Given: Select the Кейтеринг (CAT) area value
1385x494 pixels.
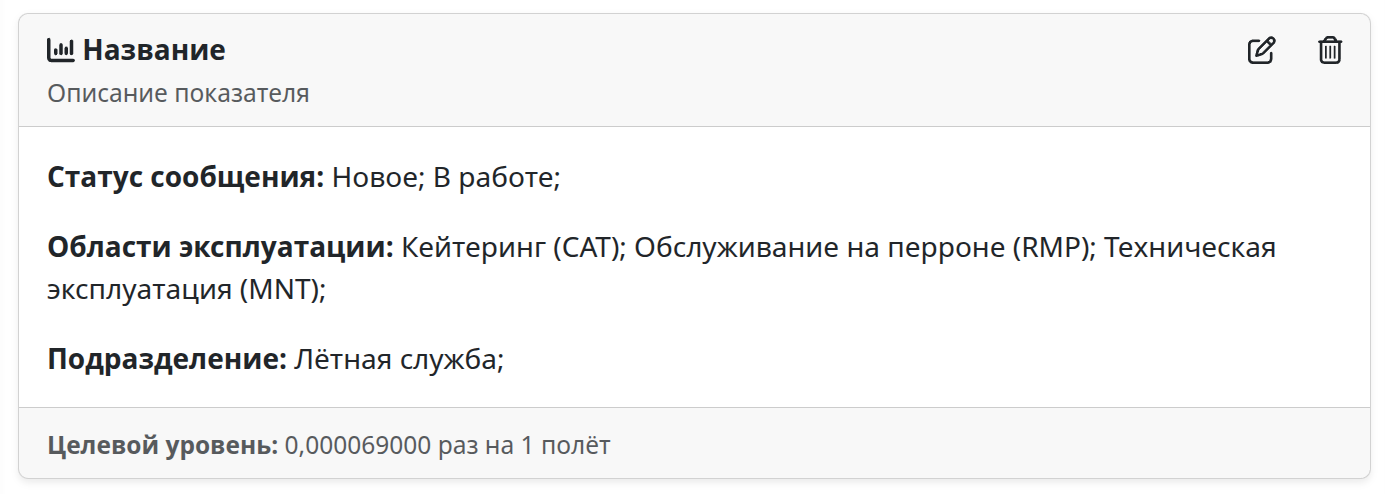Looking at the screenshot, I should [513, 247].
